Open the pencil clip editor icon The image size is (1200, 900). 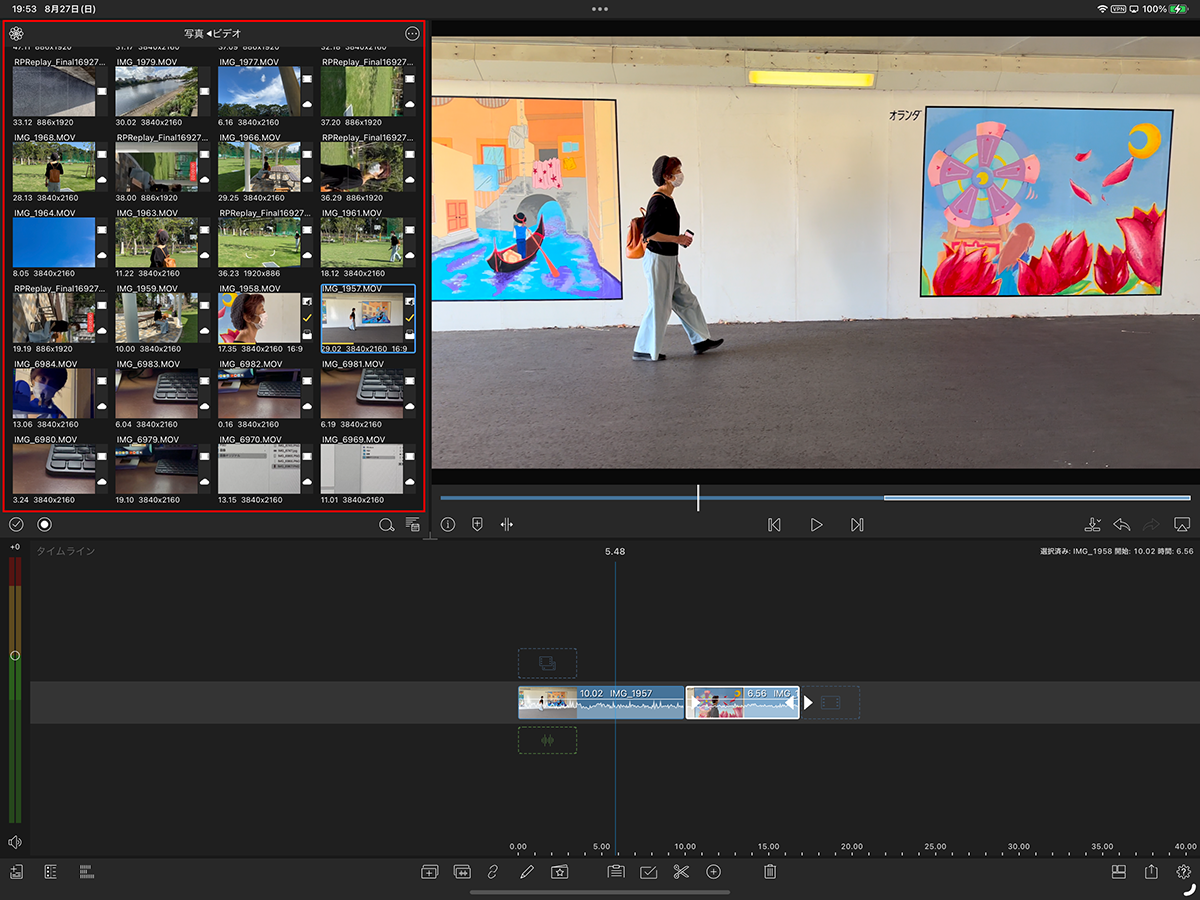point(527,872)
